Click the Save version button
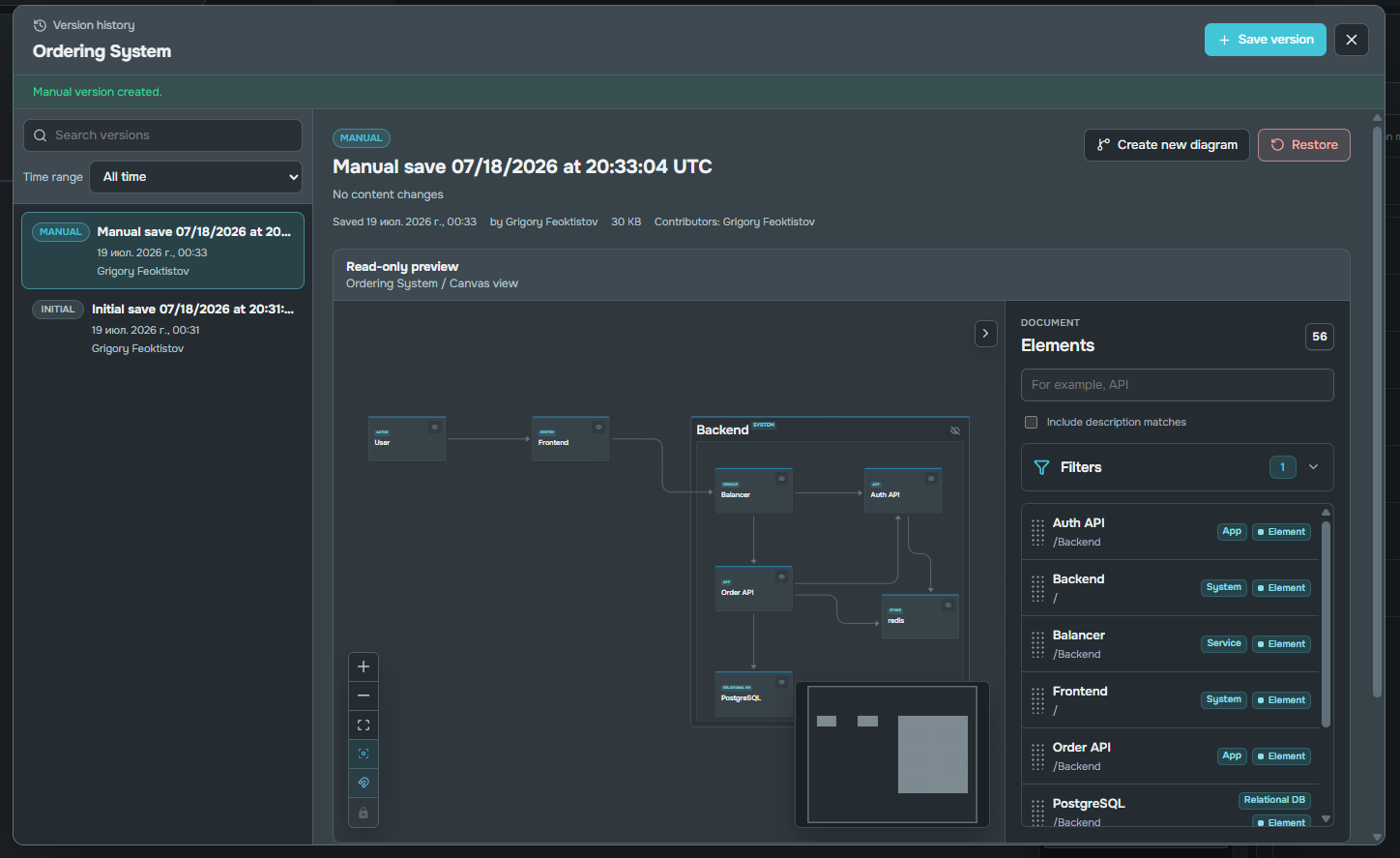 (1265, 40)
